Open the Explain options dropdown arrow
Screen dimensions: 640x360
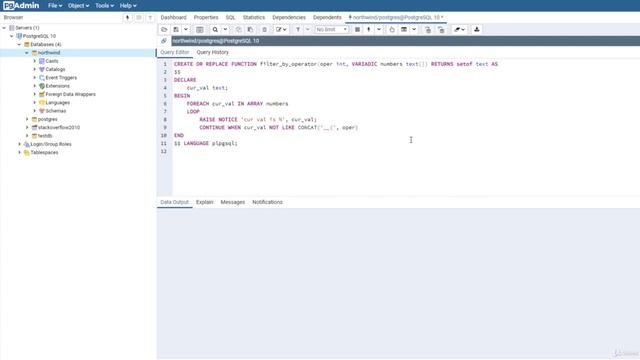[414, 29]
